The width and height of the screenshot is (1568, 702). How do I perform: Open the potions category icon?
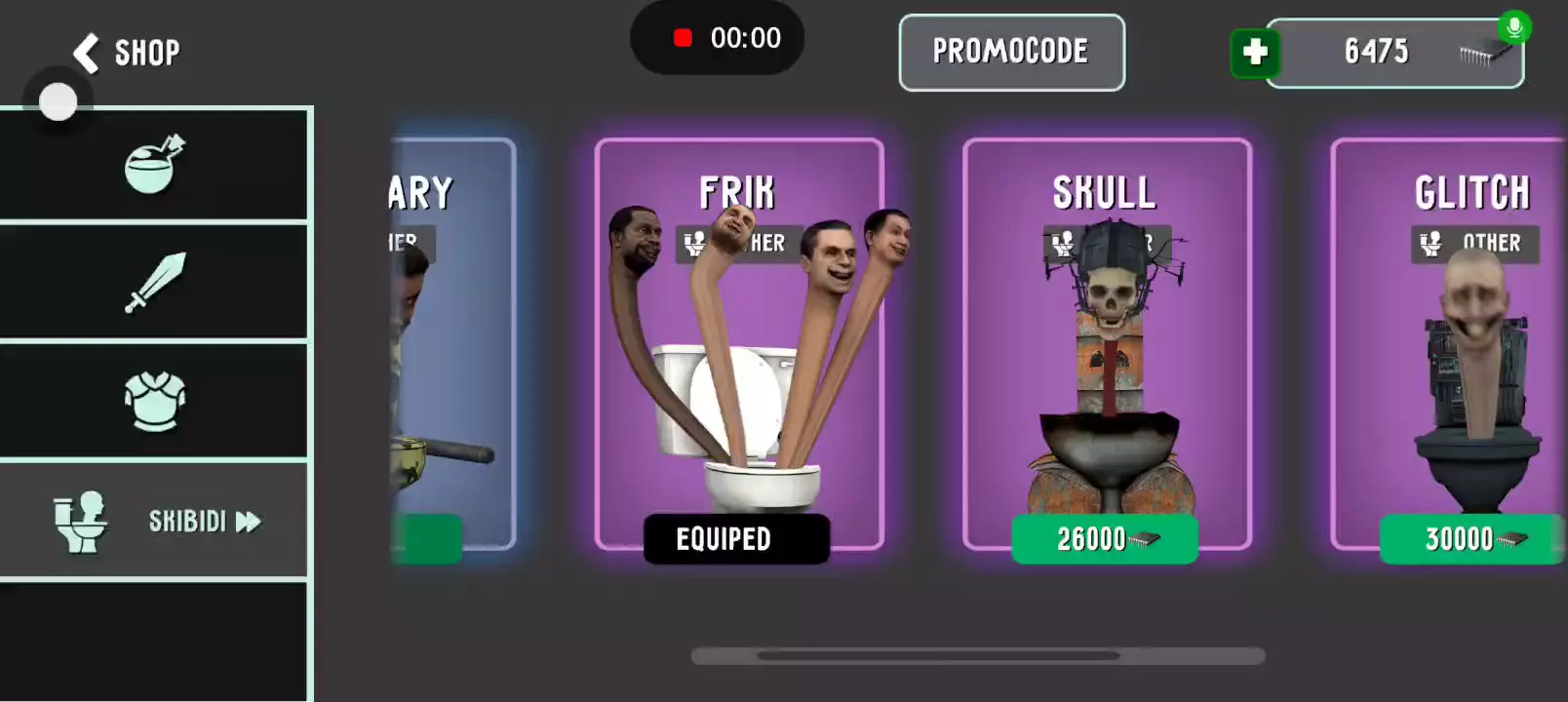155,164
